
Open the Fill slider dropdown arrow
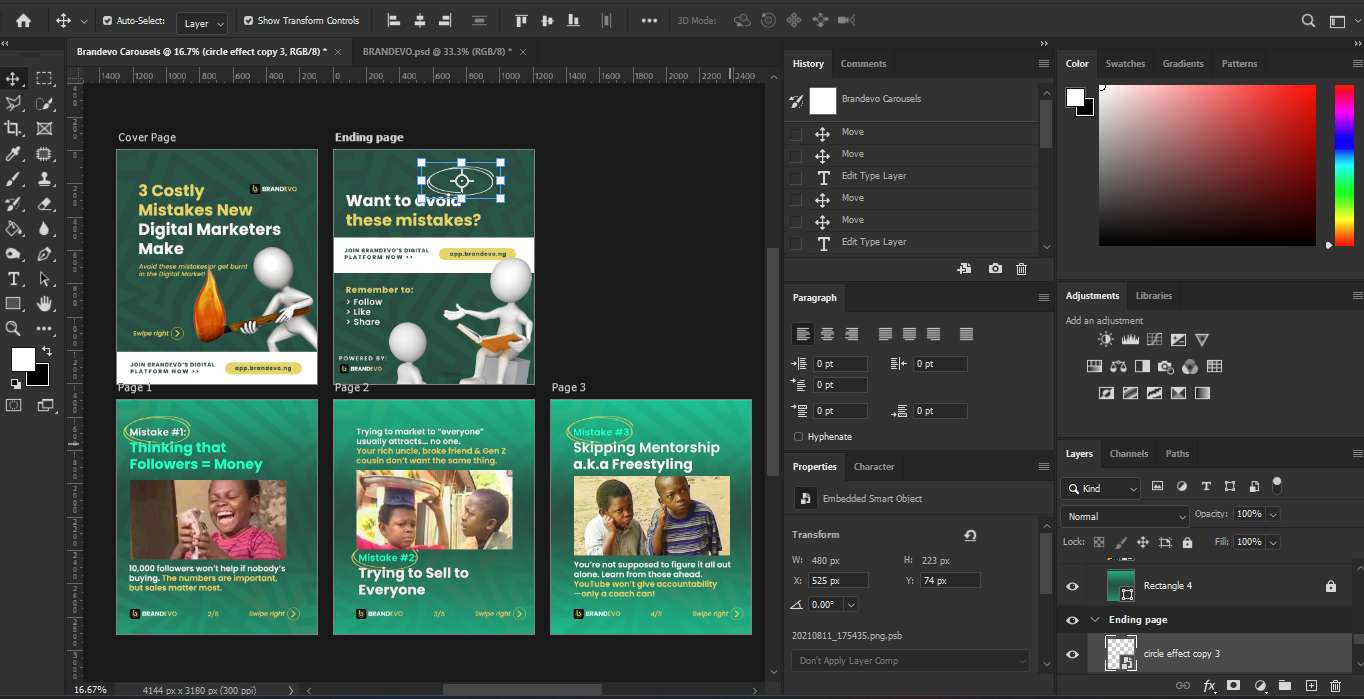(x=1273, y=542)
